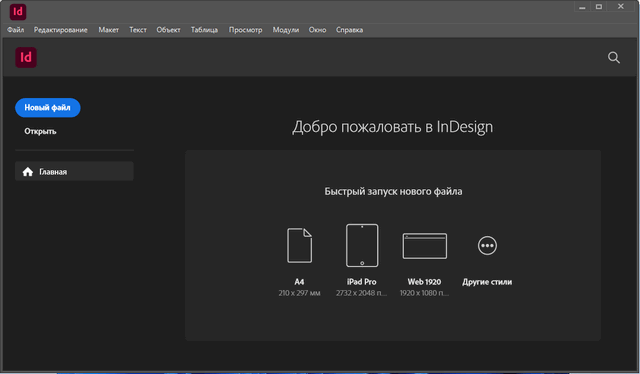
Task: Click the 210 x 297 мм size text
Action: coord(300,293)
